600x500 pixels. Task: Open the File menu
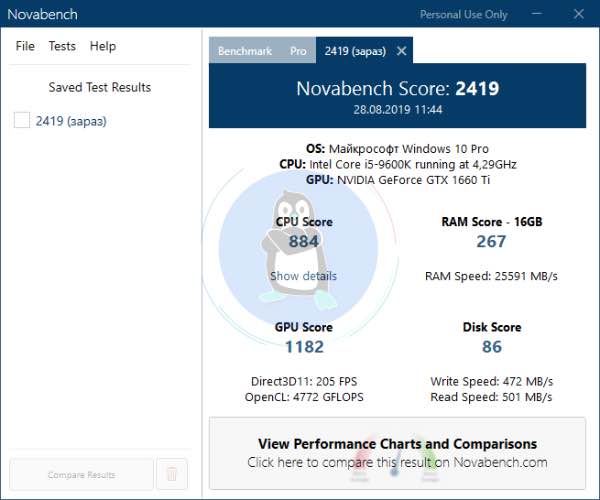[25, 46]
